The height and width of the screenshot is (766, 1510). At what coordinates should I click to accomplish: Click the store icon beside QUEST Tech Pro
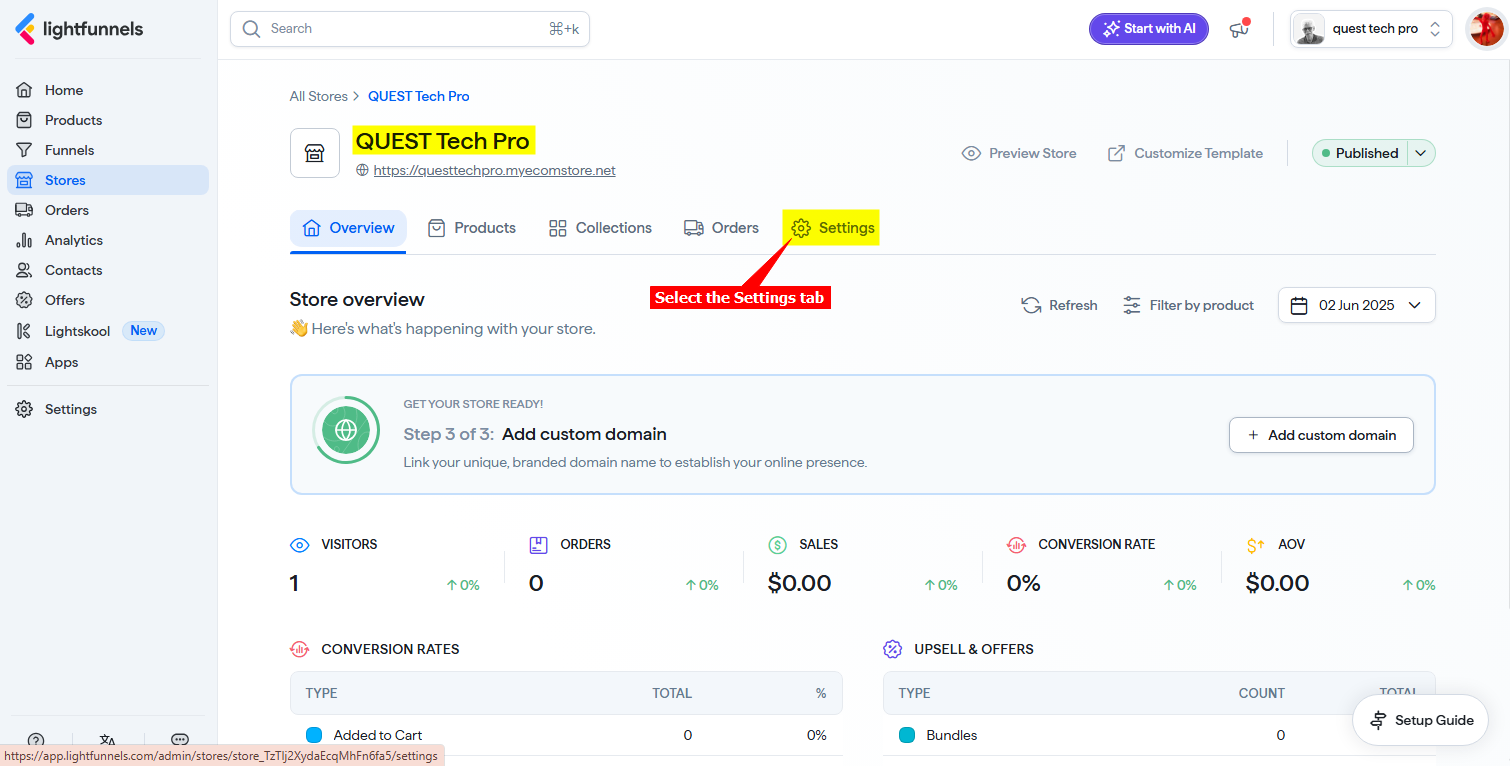(x=314, y=153)
